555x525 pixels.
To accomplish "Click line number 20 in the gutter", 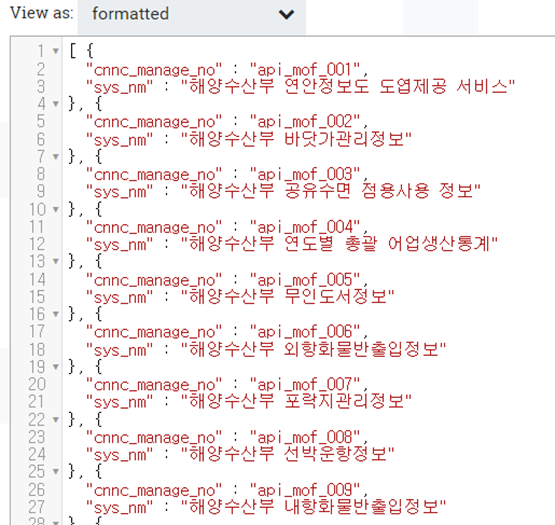I will 37,384.
